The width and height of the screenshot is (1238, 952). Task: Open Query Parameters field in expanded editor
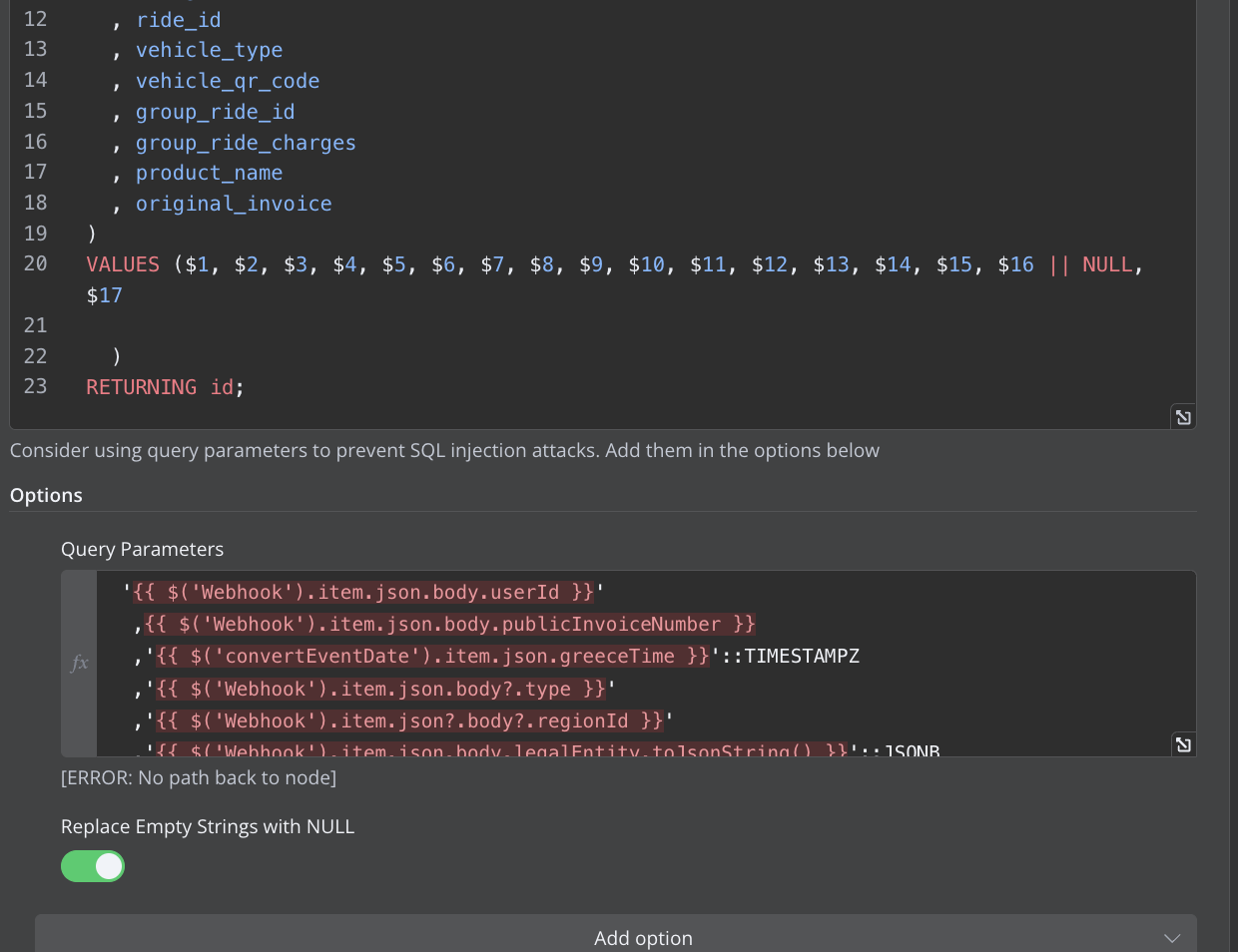point(1183,744)
